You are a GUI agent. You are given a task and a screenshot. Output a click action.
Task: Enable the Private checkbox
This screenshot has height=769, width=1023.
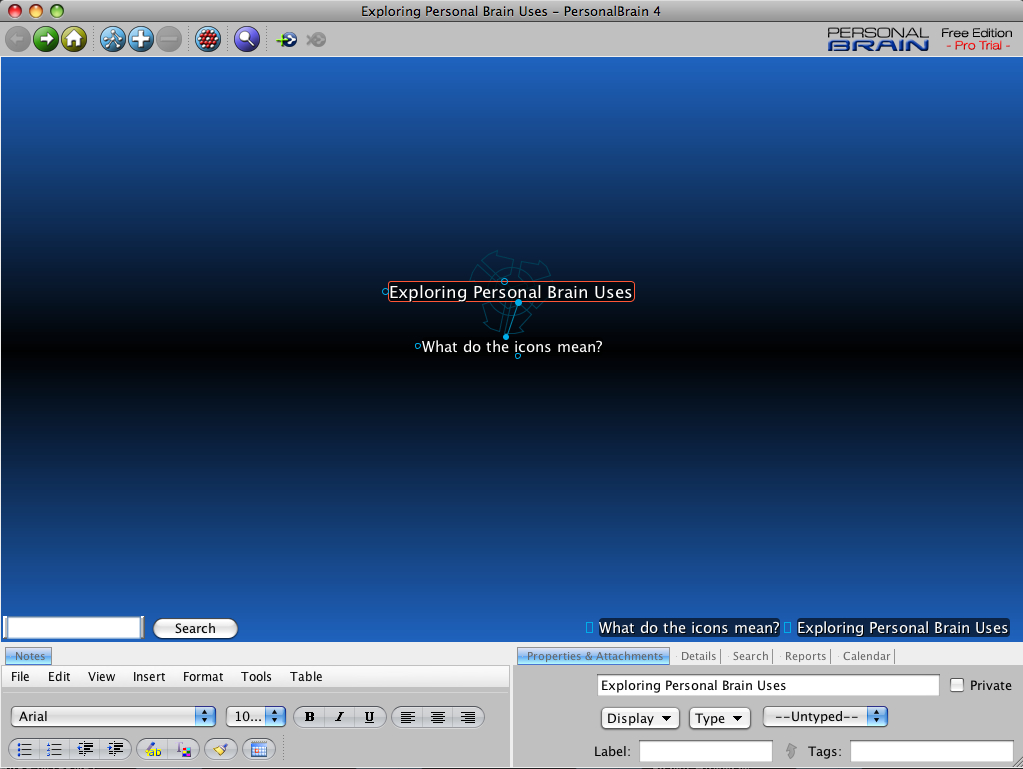957,685
